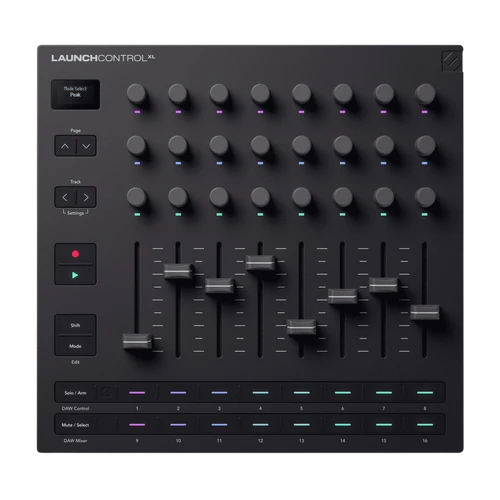Viewport: 500px width, 500px height.
Task: Grab the fader cap above button 8
Action: [x=425, y=312]
